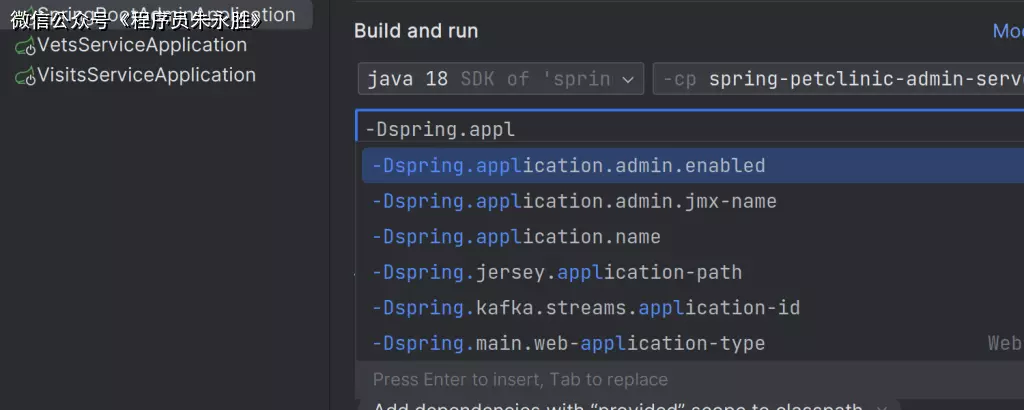
Task: Select the VisitsServiceApplication run configuration
Action: tap(146, 75)
